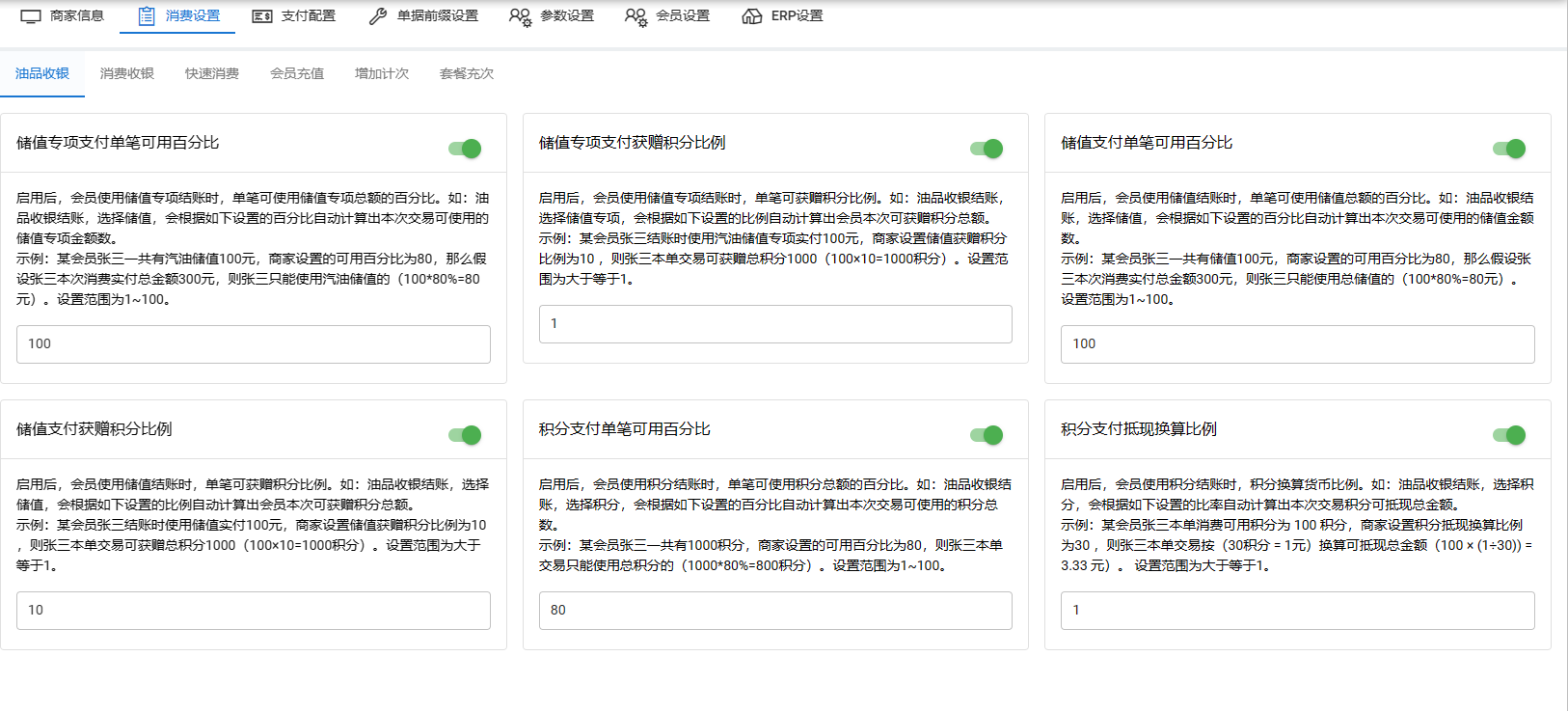
Task: Click the 参数设置 users-gear icon
Action: pos(521,16)
